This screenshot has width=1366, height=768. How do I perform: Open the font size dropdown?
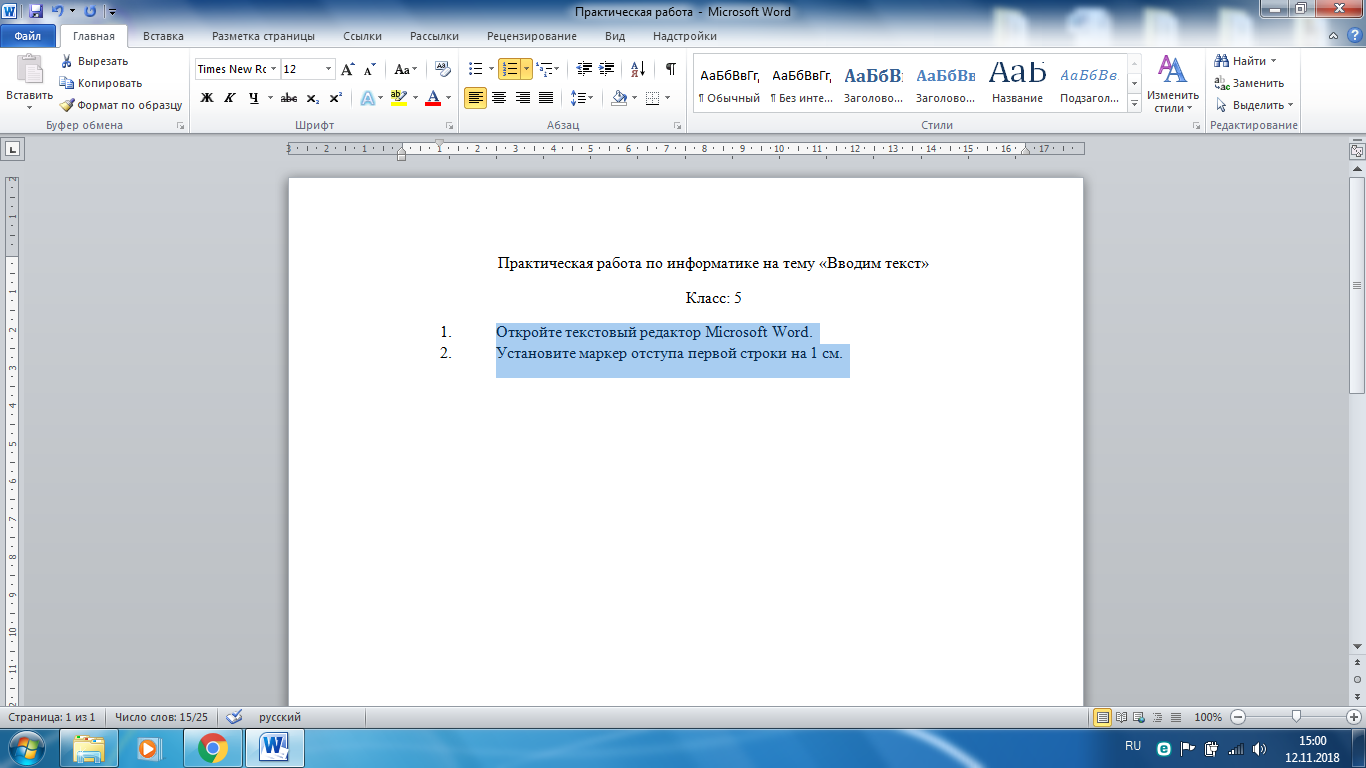[329, 69]
